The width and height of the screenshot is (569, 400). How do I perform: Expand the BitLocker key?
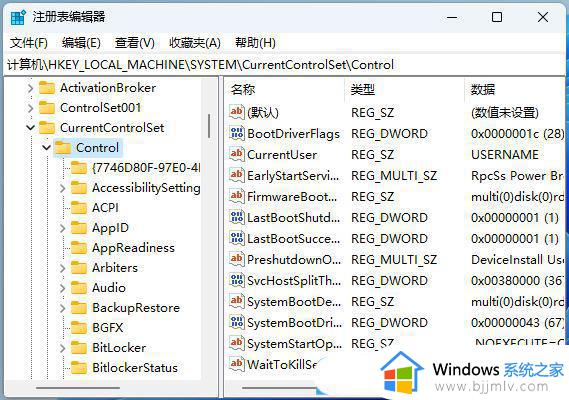click(62, 348)
